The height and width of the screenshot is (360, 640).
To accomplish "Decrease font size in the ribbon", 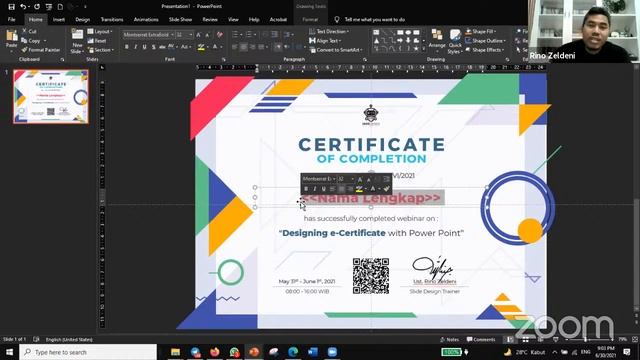I will (207, 35).
